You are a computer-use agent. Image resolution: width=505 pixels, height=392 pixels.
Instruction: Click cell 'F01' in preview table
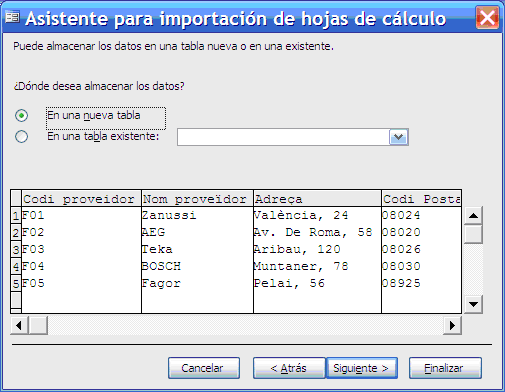tap(82, 215)
